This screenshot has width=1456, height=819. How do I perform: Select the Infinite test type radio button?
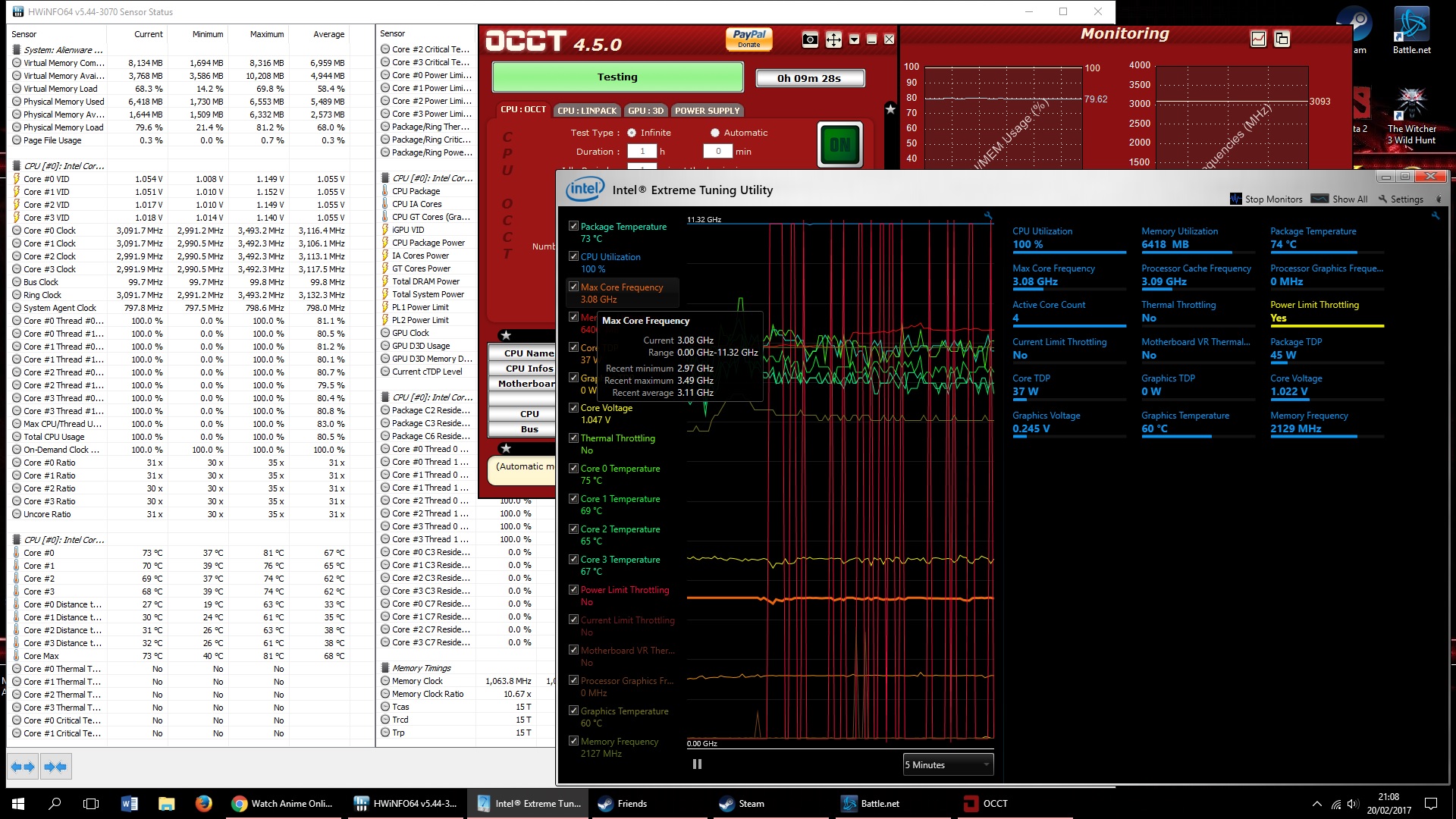(x=632, y=133)
